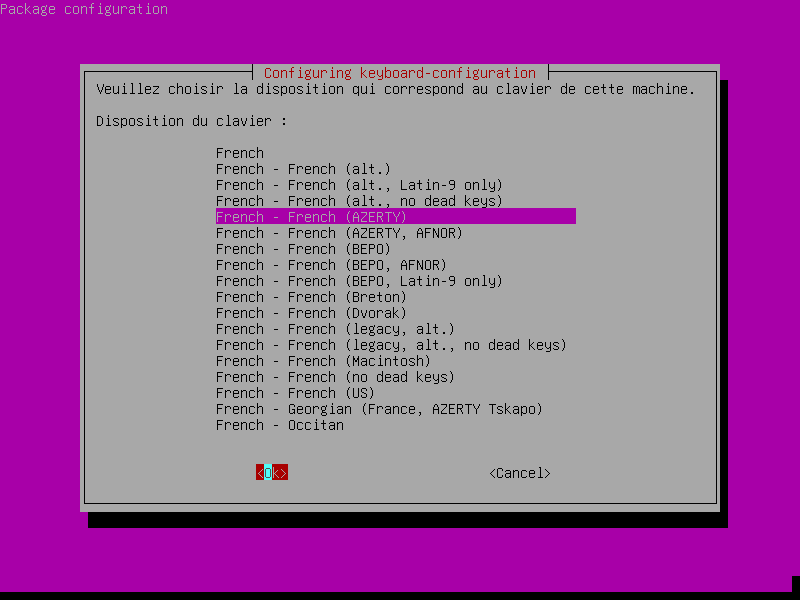Select the plain French layout
The height and width of the screenshot is (600, 800).
point(240,153)
